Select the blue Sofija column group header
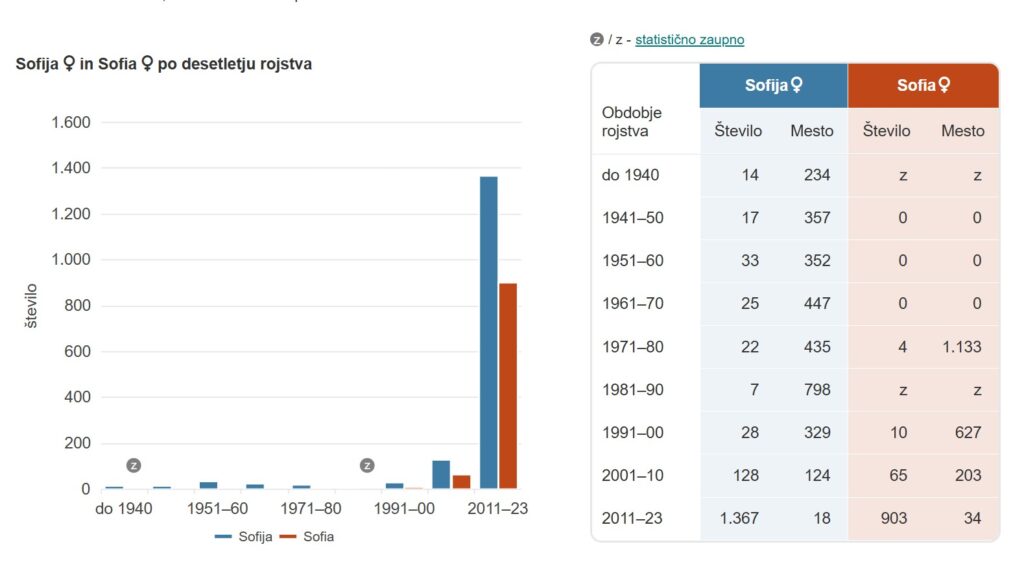The width and height of the screenshot is (1024, 588). (x=773, y=86)
